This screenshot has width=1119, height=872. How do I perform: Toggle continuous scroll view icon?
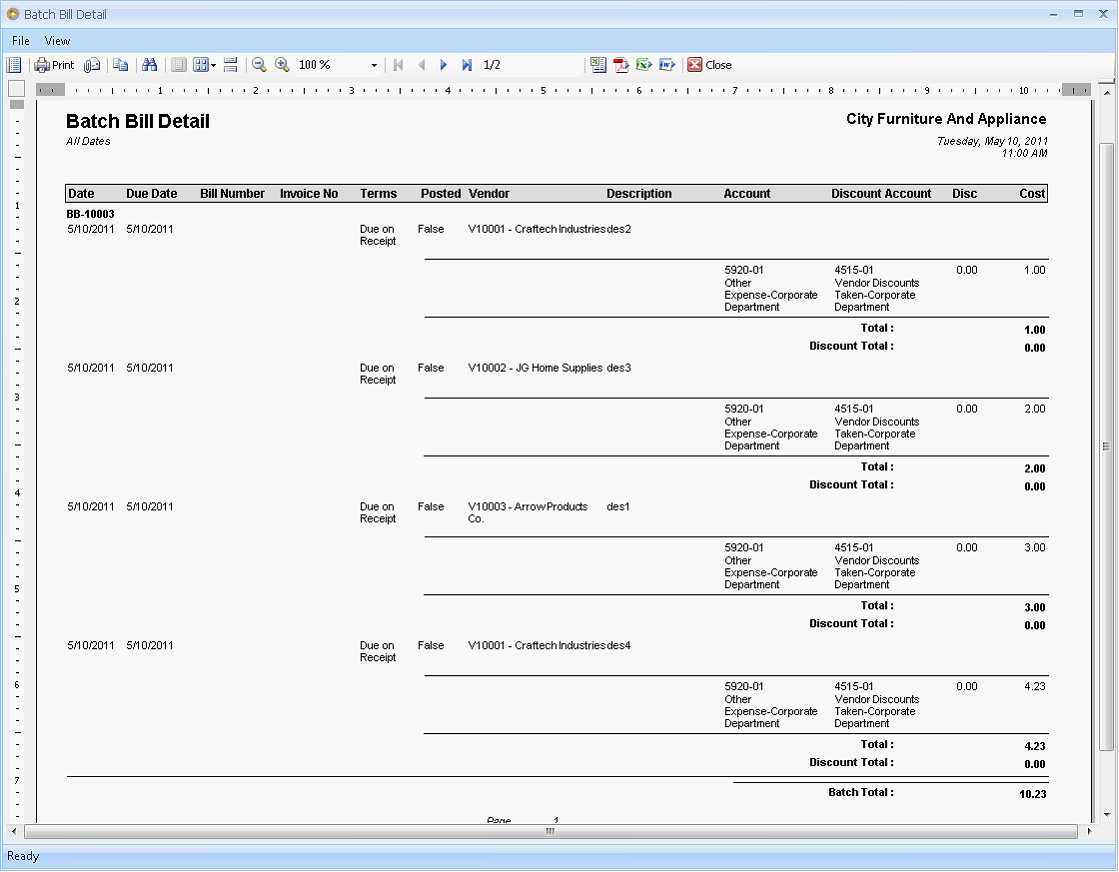(x=230, y=65)
